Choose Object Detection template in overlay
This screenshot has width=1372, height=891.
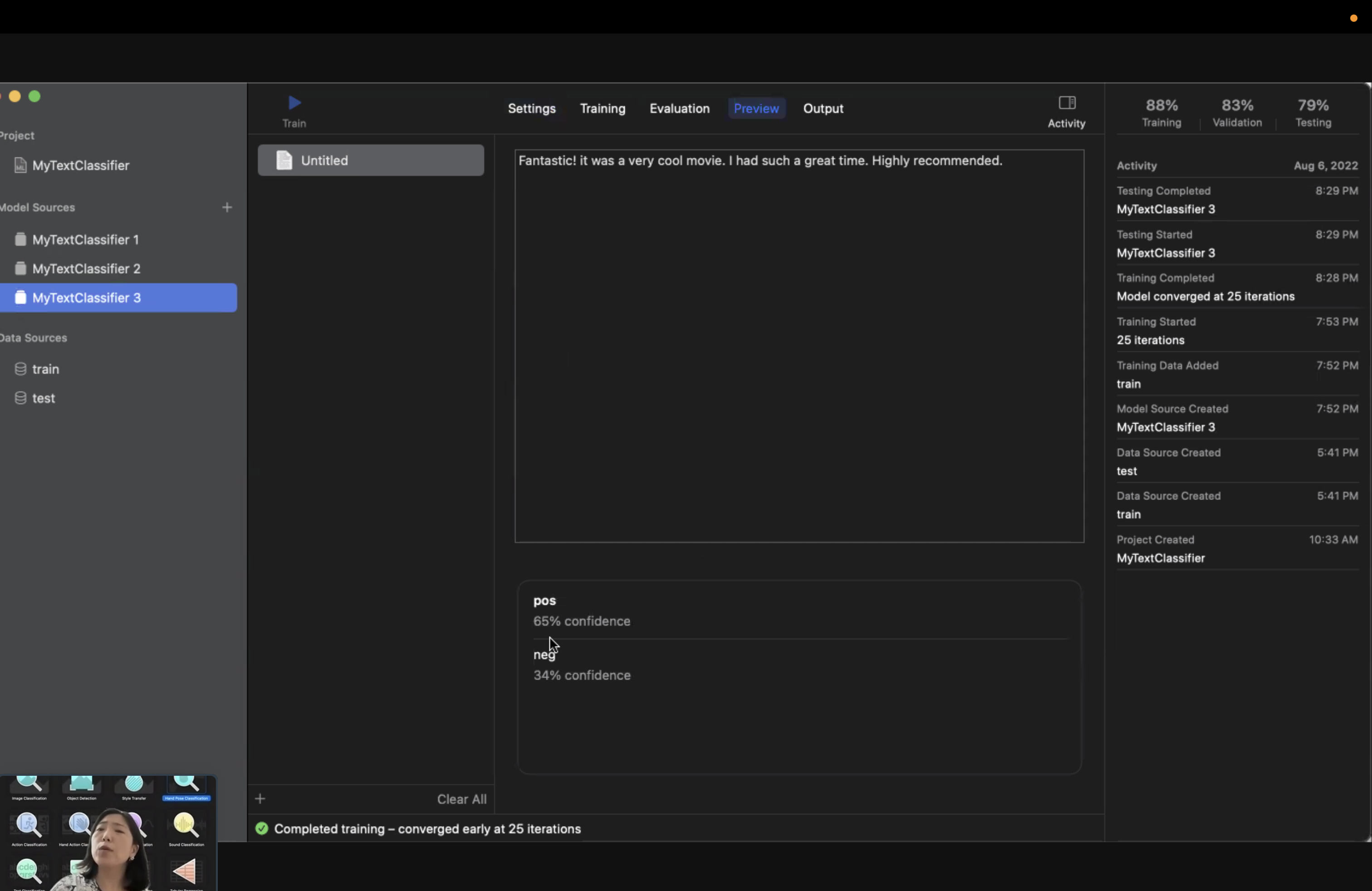81,788
